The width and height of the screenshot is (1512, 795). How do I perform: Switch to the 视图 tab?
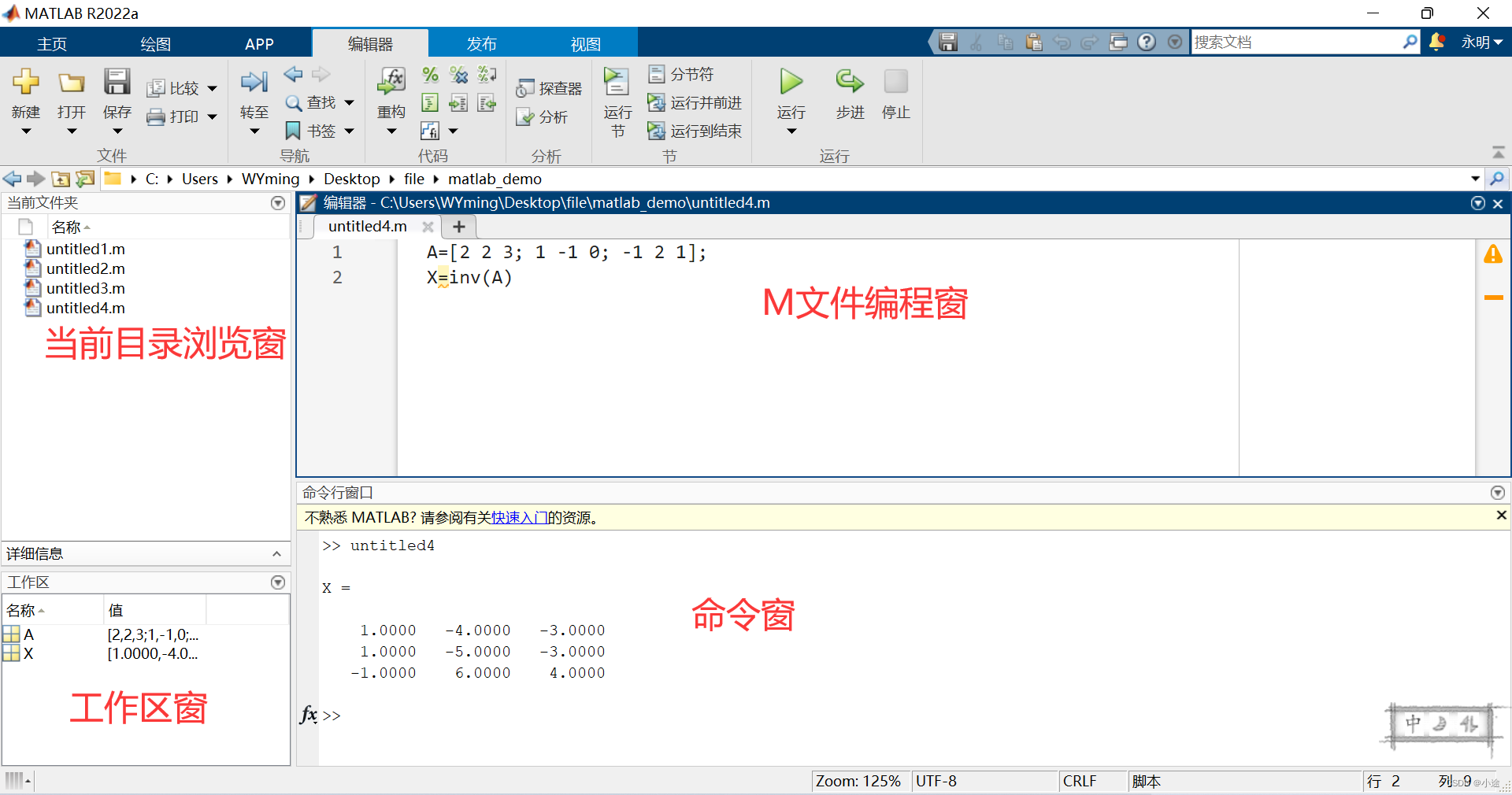585,44
